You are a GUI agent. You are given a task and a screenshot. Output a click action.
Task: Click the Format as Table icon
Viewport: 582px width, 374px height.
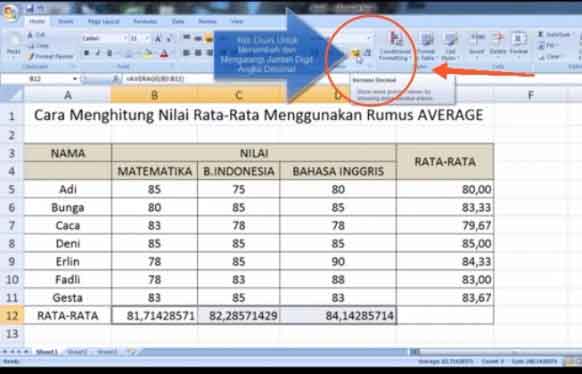pyautogui.click(x=427, y=46)
